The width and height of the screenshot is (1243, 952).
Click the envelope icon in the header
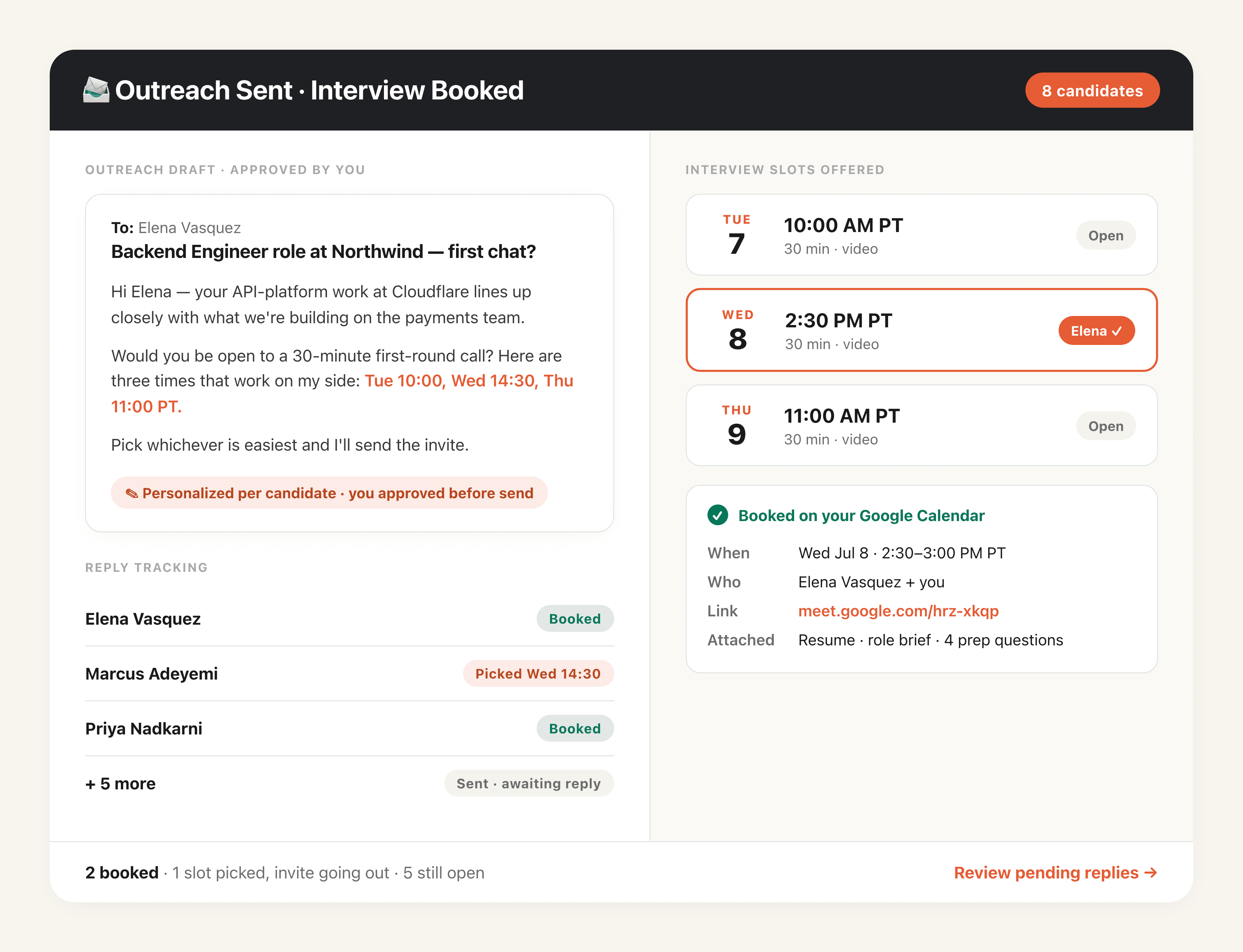96,90
